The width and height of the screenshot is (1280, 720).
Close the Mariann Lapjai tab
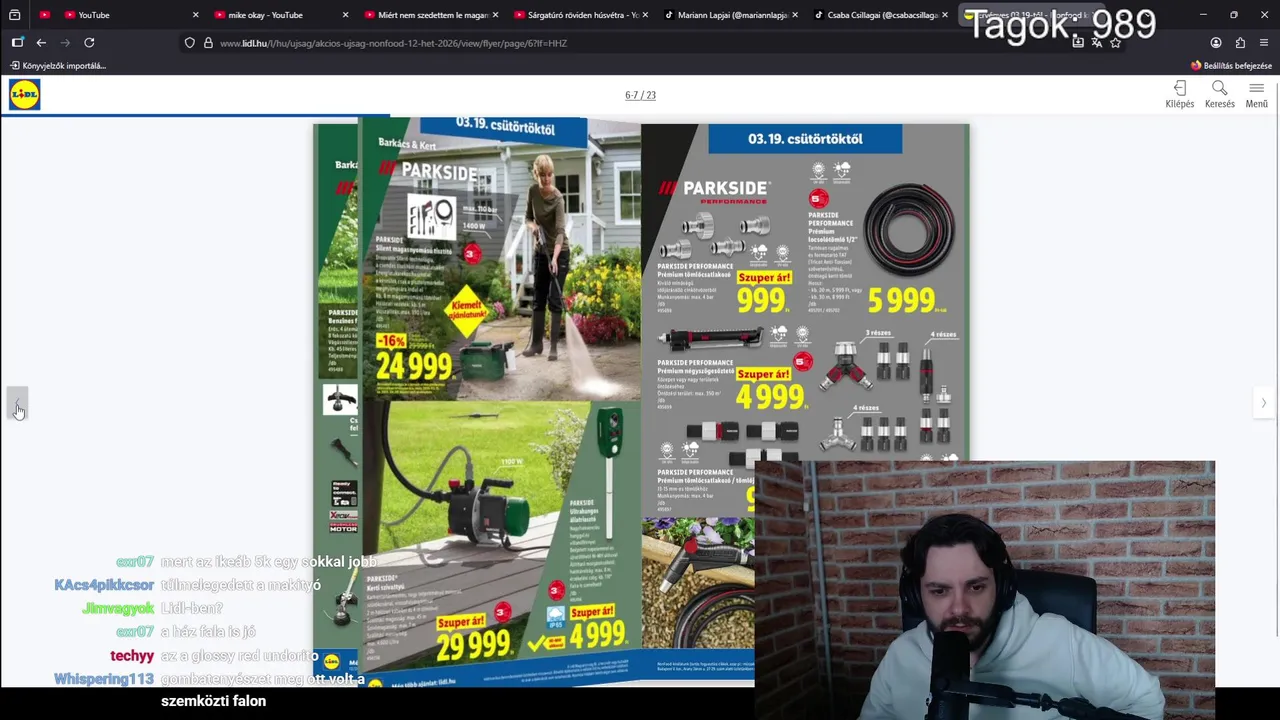[795, 15]
